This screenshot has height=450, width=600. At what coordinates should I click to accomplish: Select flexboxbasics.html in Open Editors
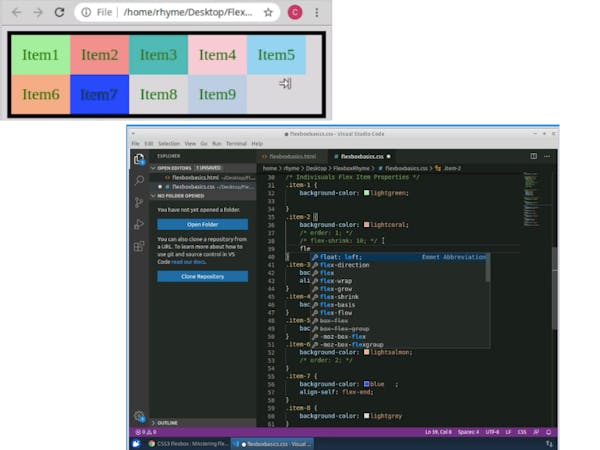click(x=203, y=178)
